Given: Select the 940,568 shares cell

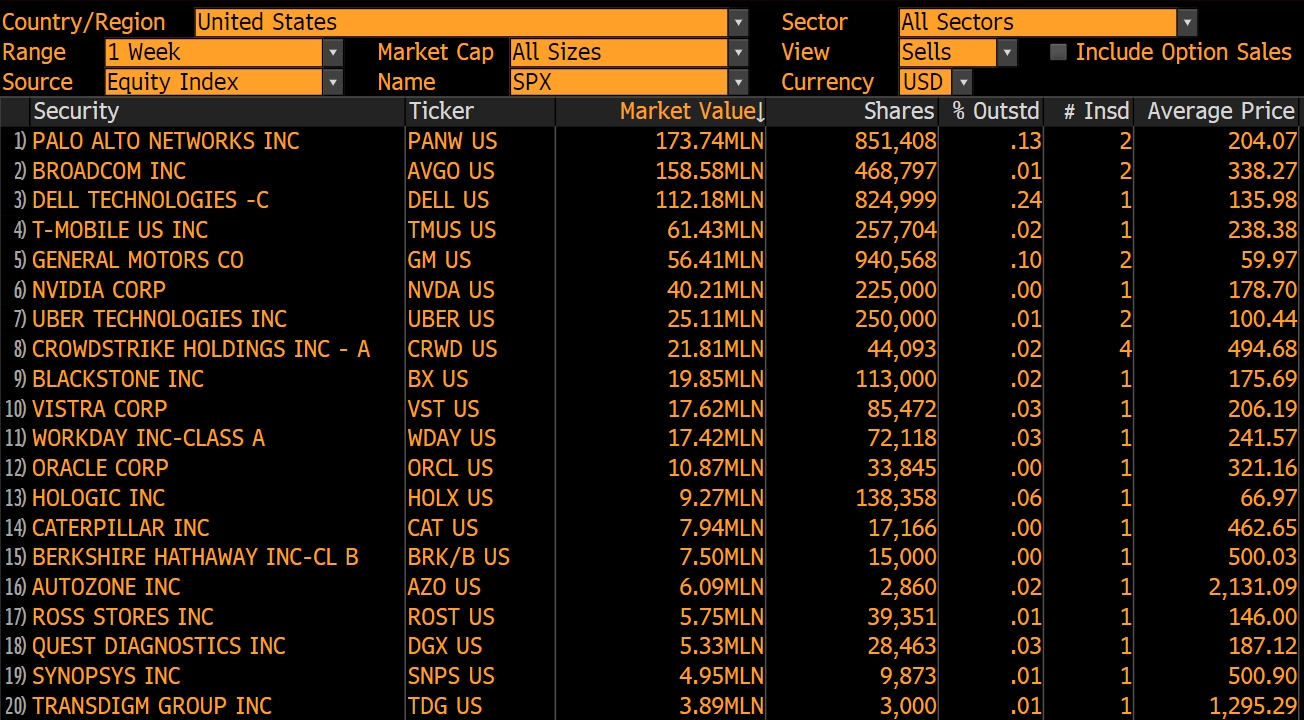Looking at the screenshot, I should (x=895, y=260).
